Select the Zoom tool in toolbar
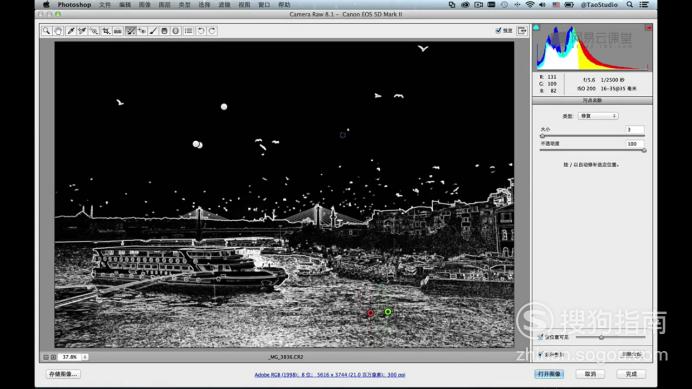Viewport: 692px width, 389px height. tap(46, 31)
